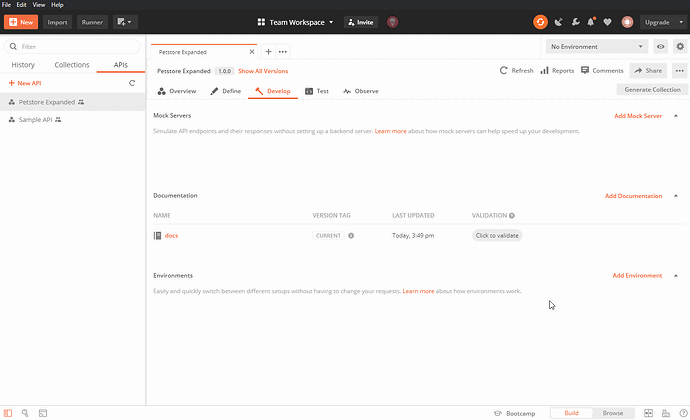The width and height of the screenshot is (690, 420).
Task: Open settings wrench icon in header
Action: (575, 22)
